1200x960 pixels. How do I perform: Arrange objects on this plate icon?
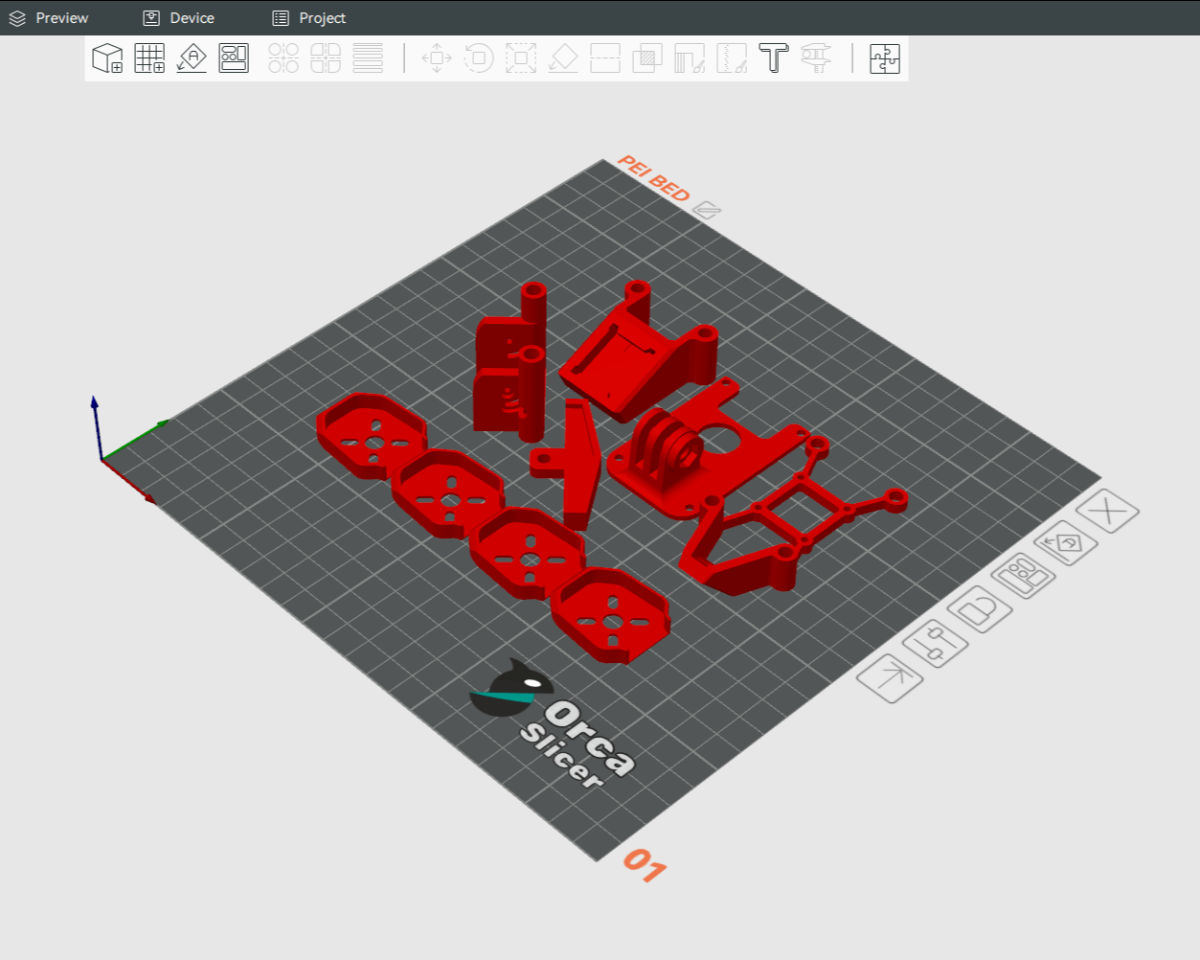1024,576
